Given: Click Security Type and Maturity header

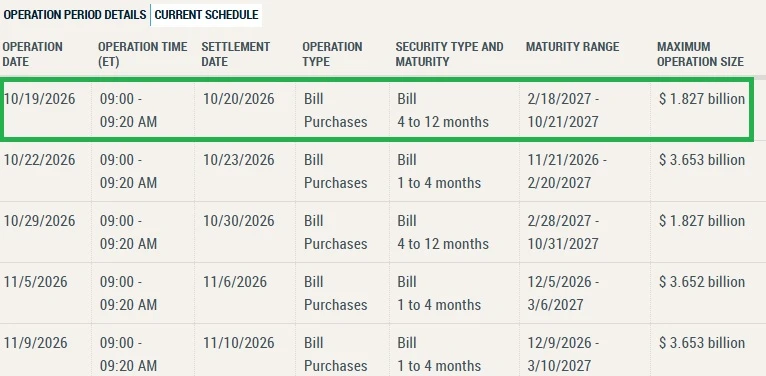Looking at the screenshot, I should [x=449, y=54].
